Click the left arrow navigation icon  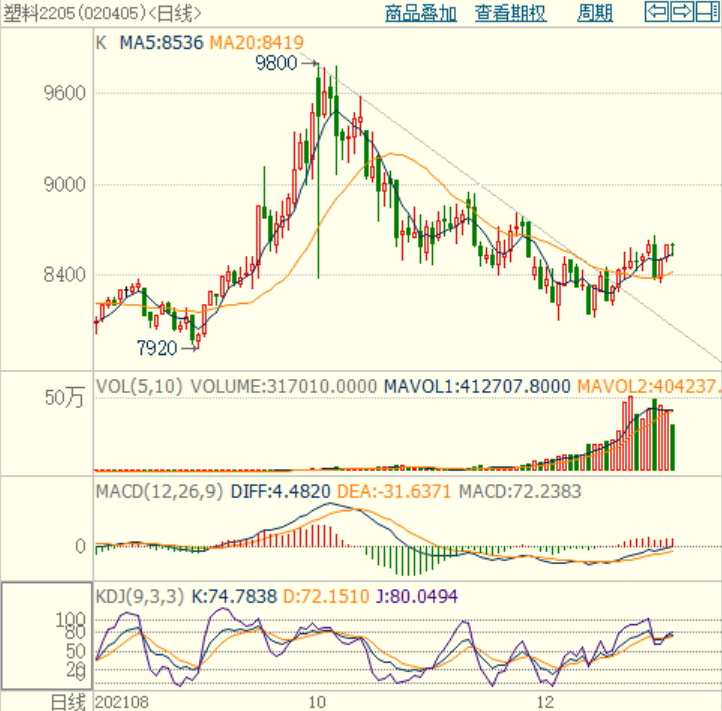point(657,12)
